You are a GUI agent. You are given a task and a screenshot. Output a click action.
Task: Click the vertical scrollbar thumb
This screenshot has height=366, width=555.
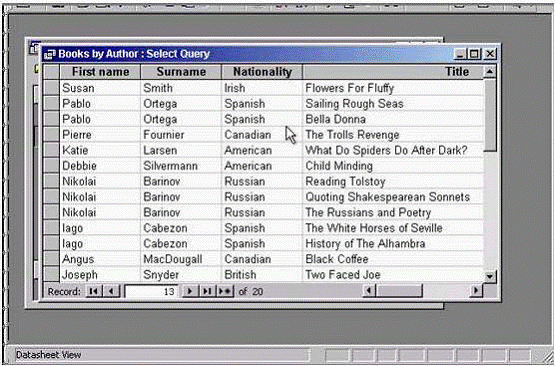(x=490, y=116)
